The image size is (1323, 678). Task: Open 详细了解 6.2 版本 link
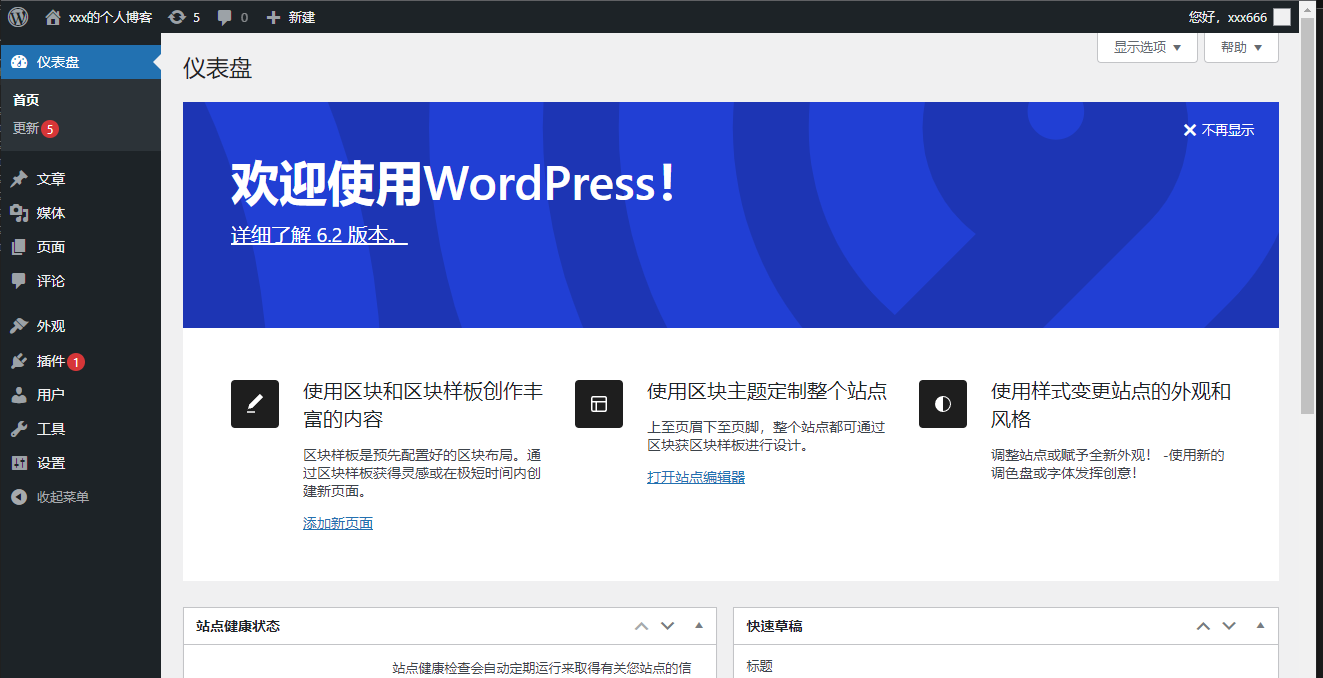tap(319, 236)
